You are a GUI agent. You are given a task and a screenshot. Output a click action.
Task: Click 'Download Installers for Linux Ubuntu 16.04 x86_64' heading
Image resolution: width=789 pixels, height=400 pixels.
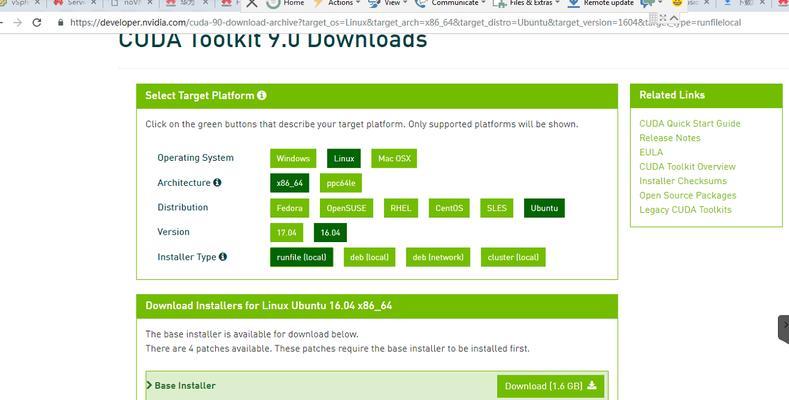point(268,305)
